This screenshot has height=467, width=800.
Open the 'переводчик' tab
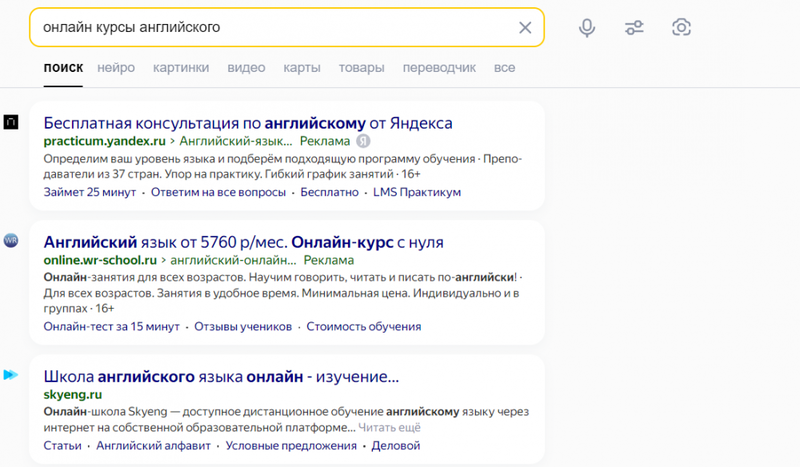439,68
